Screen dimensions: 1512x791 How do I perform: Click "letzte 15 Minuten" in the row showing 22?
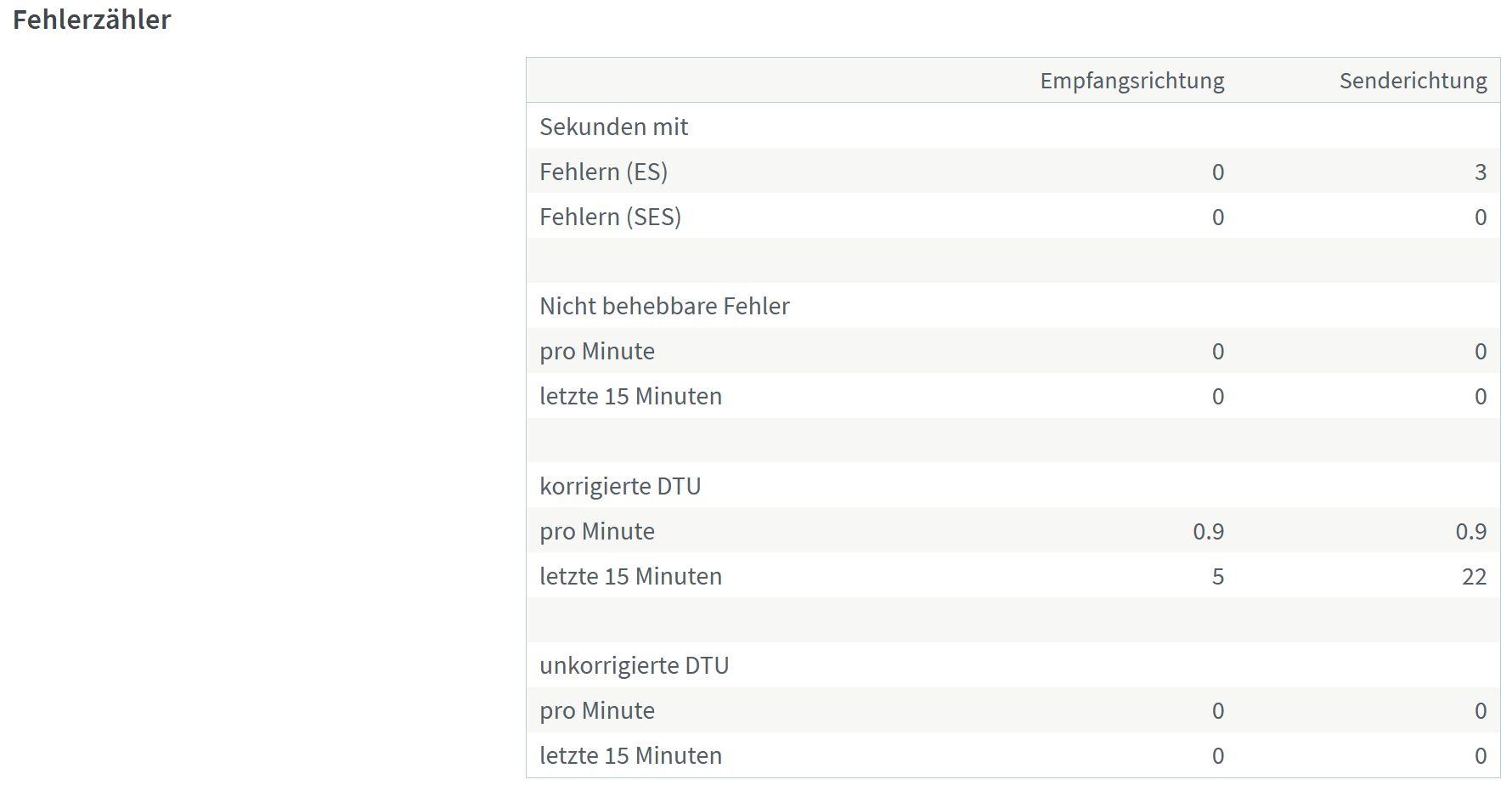[630, 576]
